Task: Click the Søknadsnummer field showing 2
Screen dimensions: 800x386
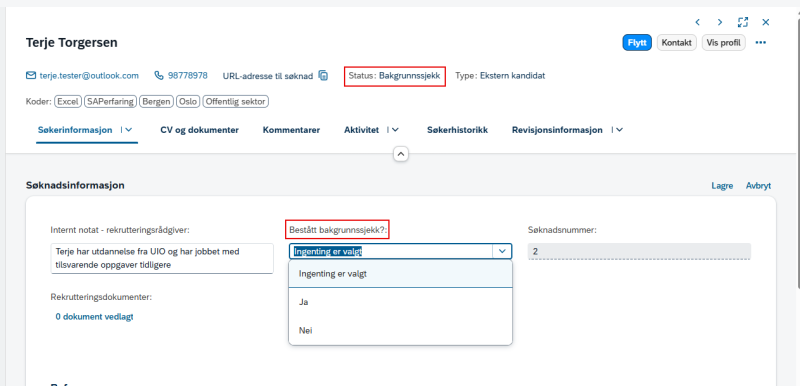Action: coord(639,251)
